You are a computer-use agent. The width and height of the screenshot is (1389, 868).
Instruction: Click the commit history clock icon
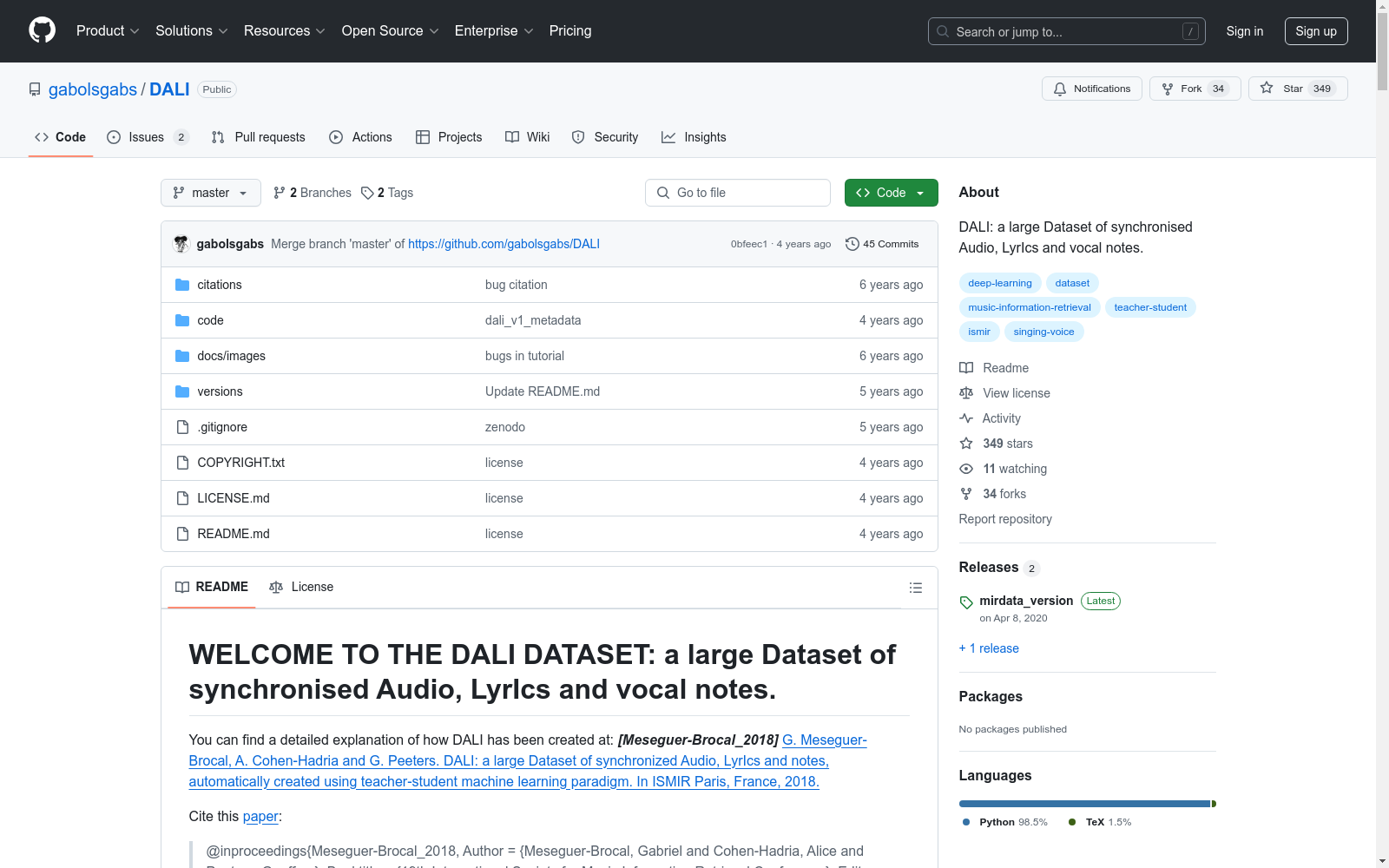(852, 244)
